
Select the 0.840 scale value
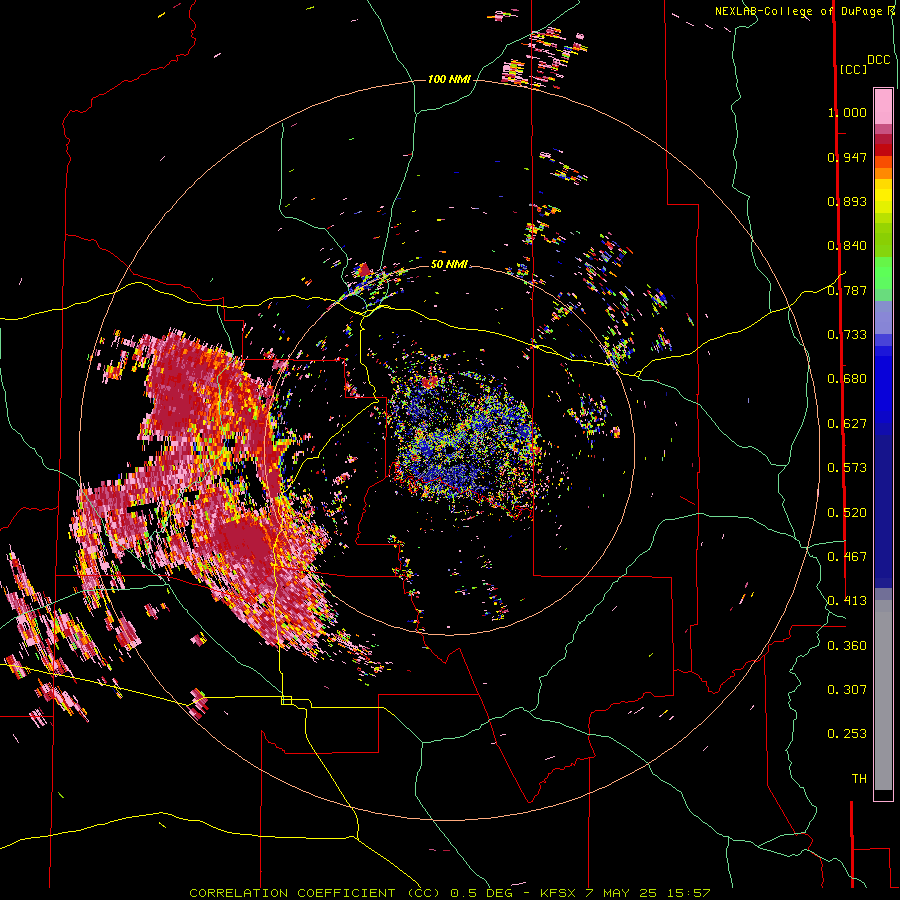[x=847, y=246]
